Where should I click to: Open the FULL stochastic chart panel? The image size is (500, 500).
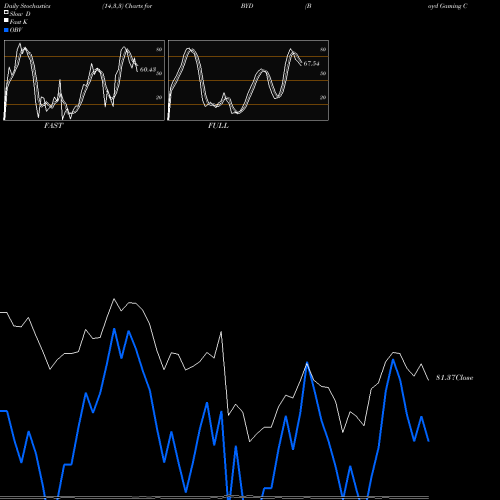(248, 80)
